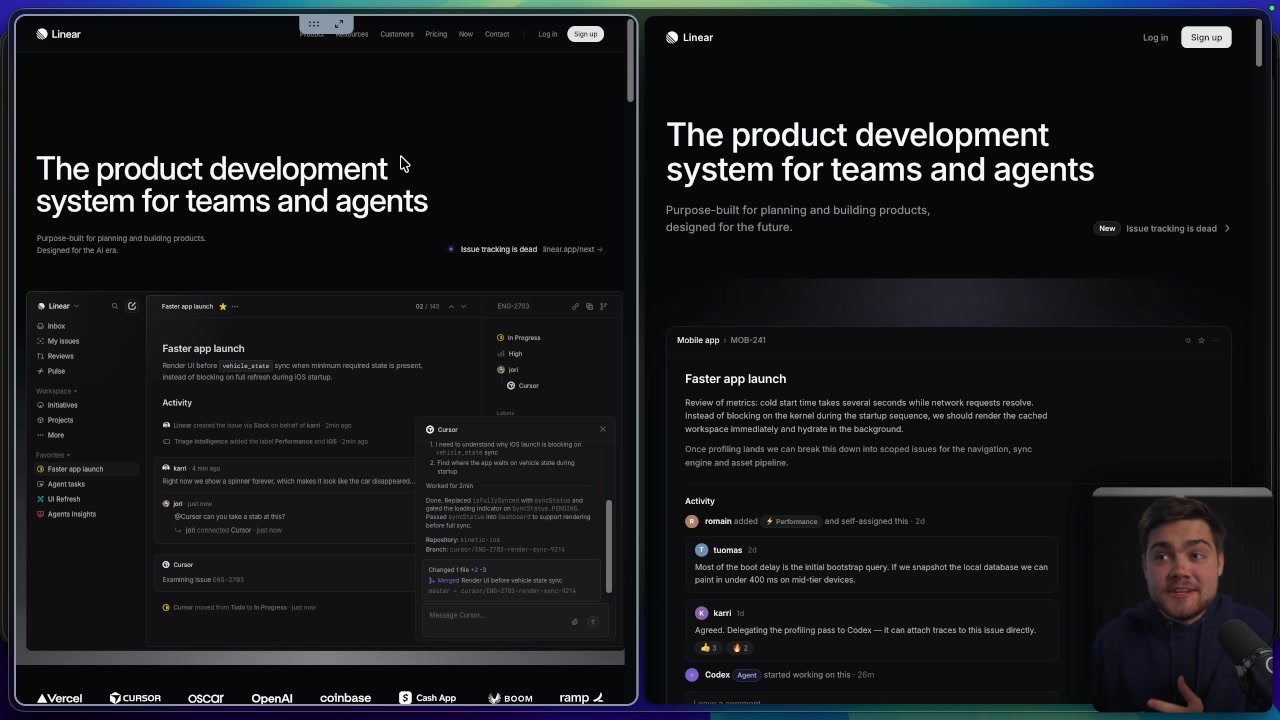
Task: Open Customers in left window nav
Action: (x=396, y=34)
